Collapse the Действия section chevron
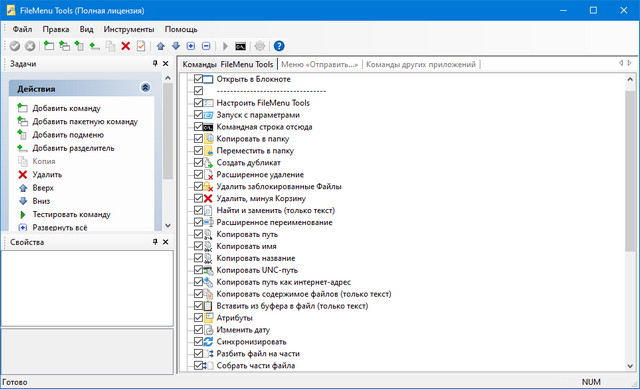Viewport: 640px width, 389px height. [x=145, y=88]
